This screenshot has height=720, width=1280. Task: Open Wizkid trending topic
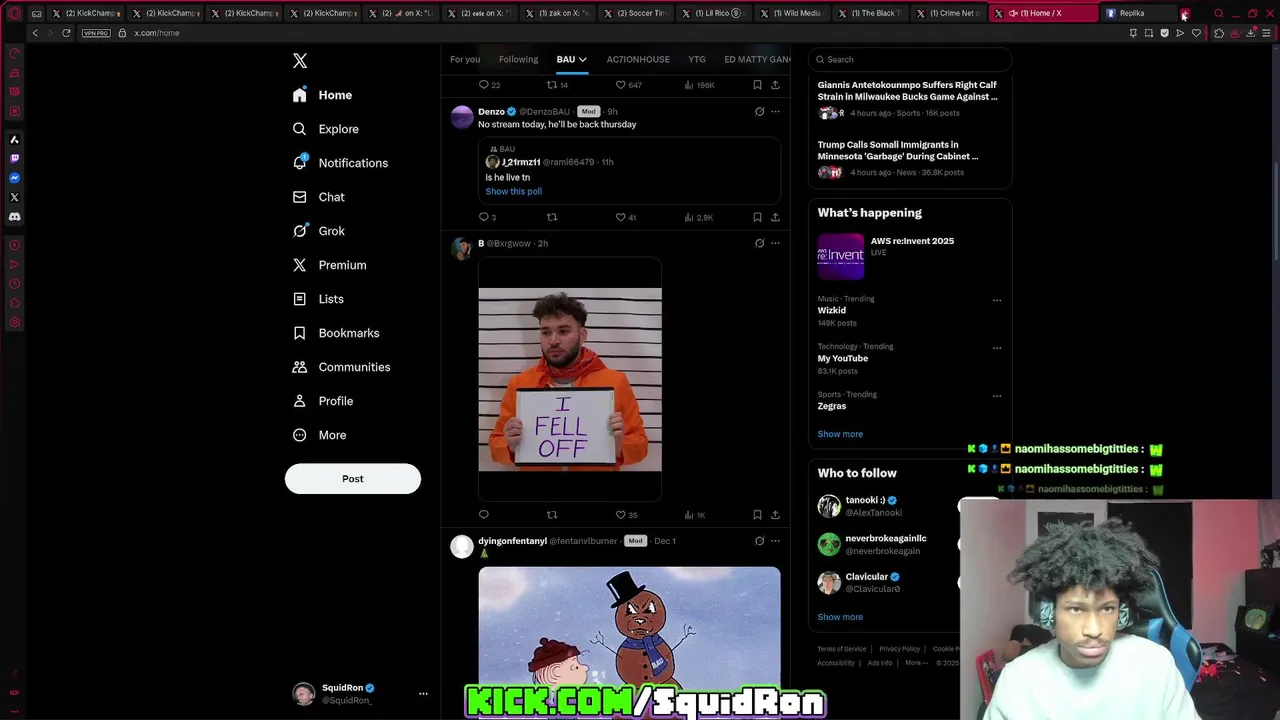(832, 310)
